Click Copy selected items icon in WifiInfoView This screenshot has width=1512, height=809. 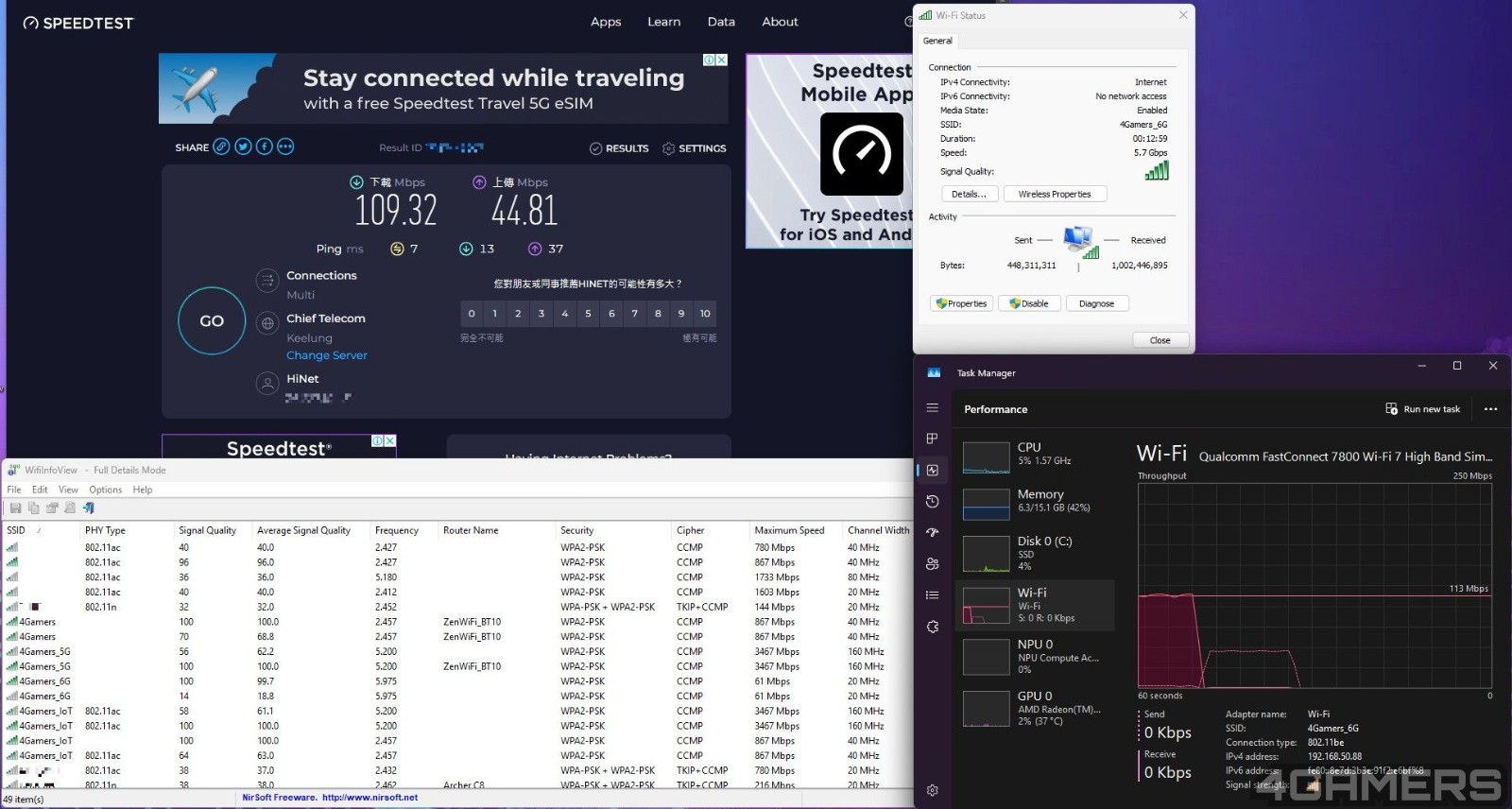33,508
